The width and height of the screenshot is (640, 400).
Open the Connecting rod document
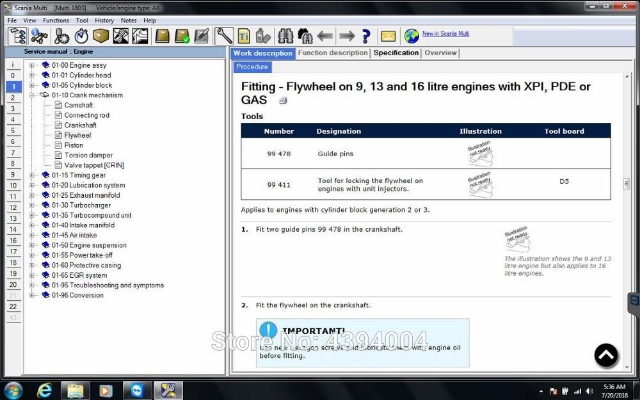[87, 115]
